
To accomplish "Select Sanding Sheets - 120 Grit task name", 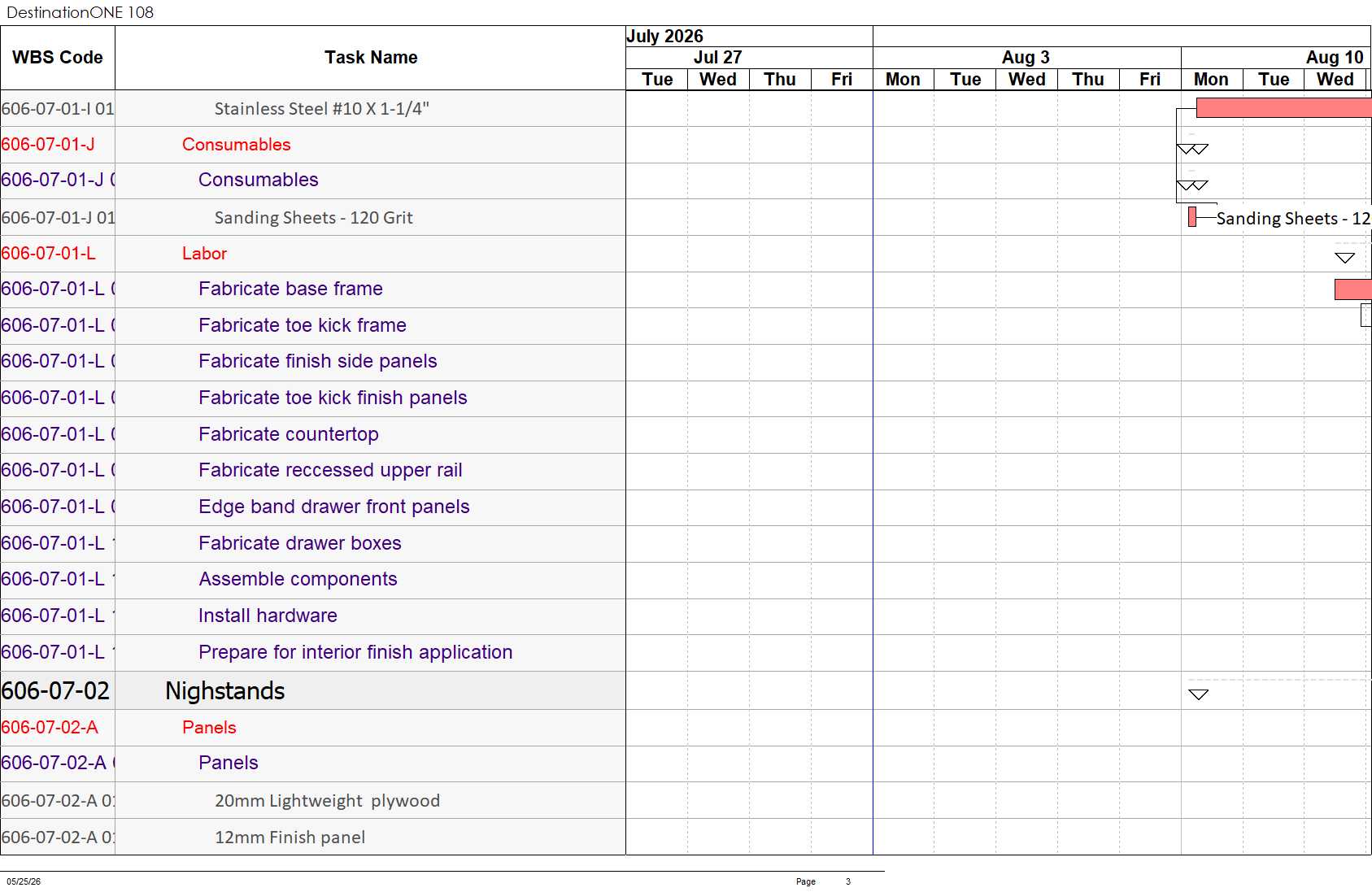I will pyautogui.click(x=313, y=218).
